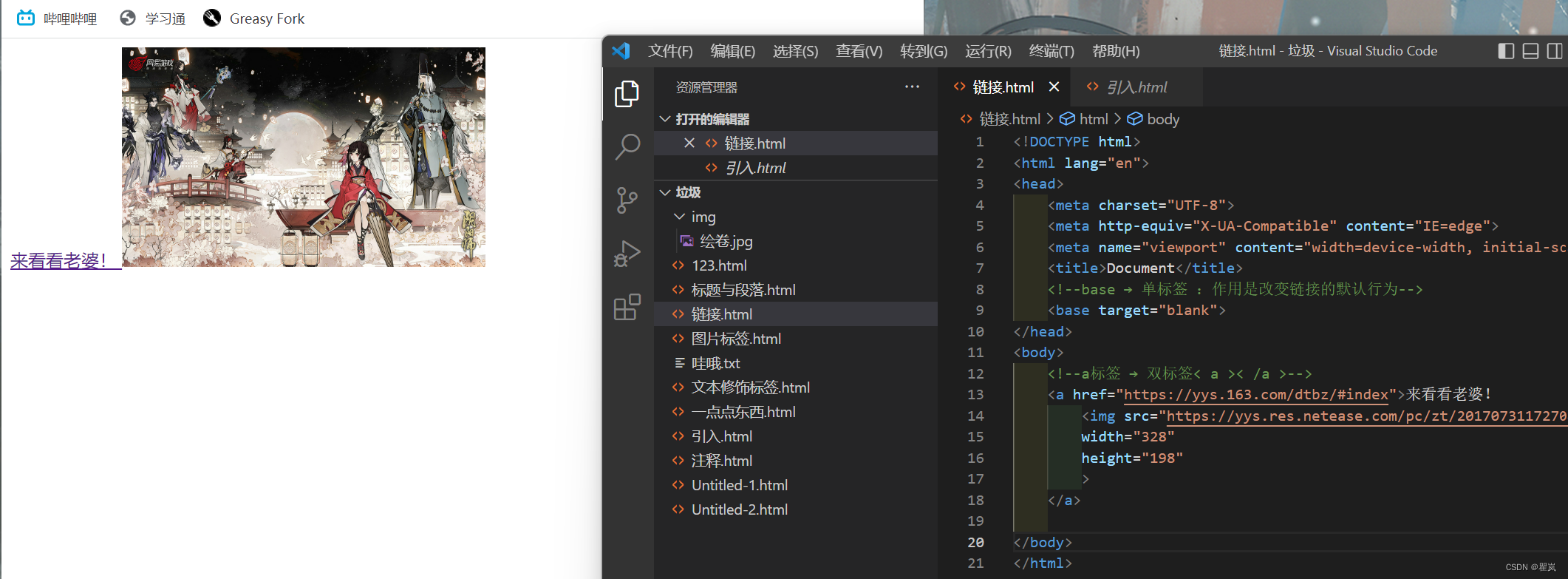Image resolution: width=1568 pixels, height=579 pixels.
Task: Toggle secondary side bar layout icon
Action: coord(1555,51)
